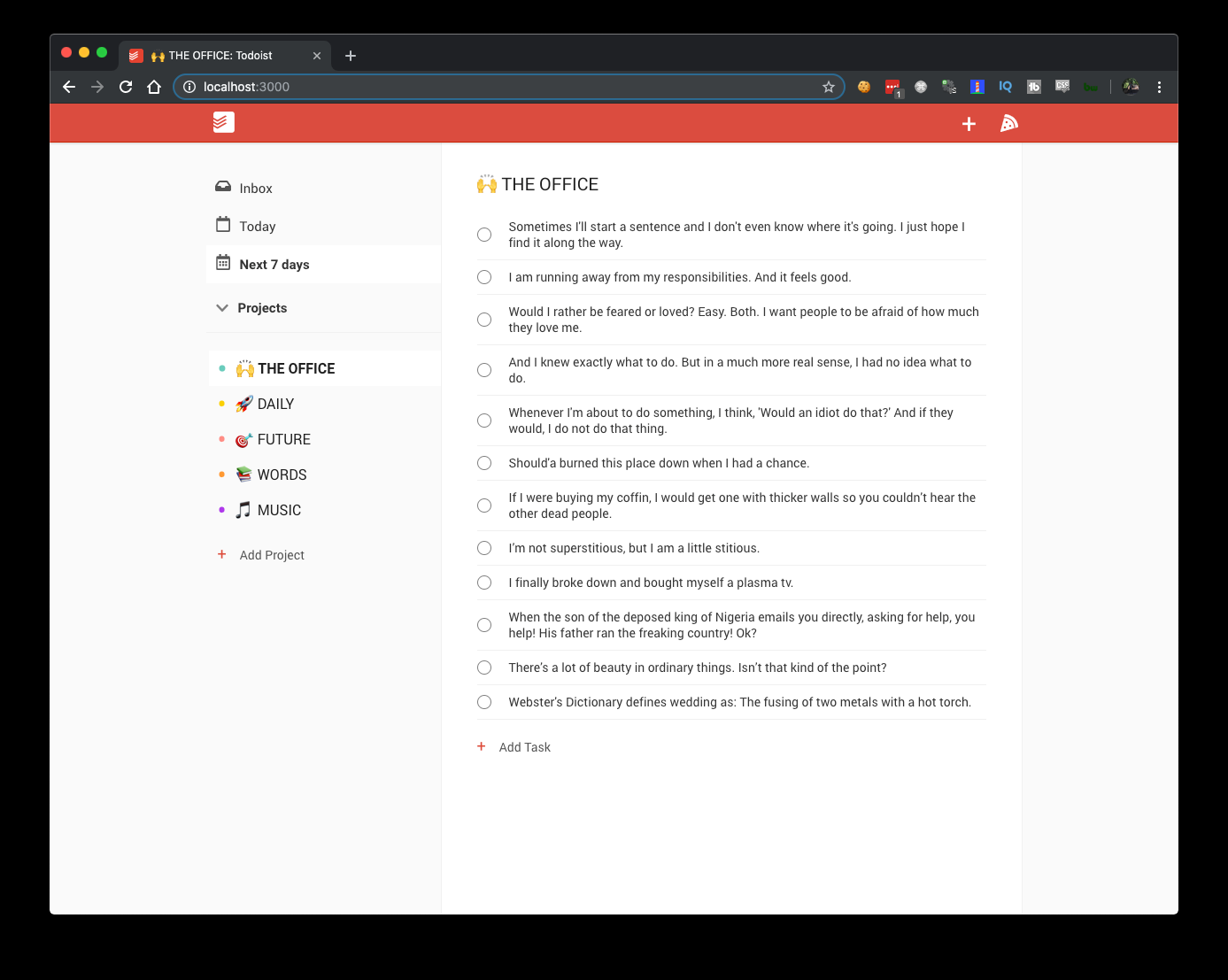Click the bookmark star in the address bar
The image size is (1228, 980).
tap(829, 87)
